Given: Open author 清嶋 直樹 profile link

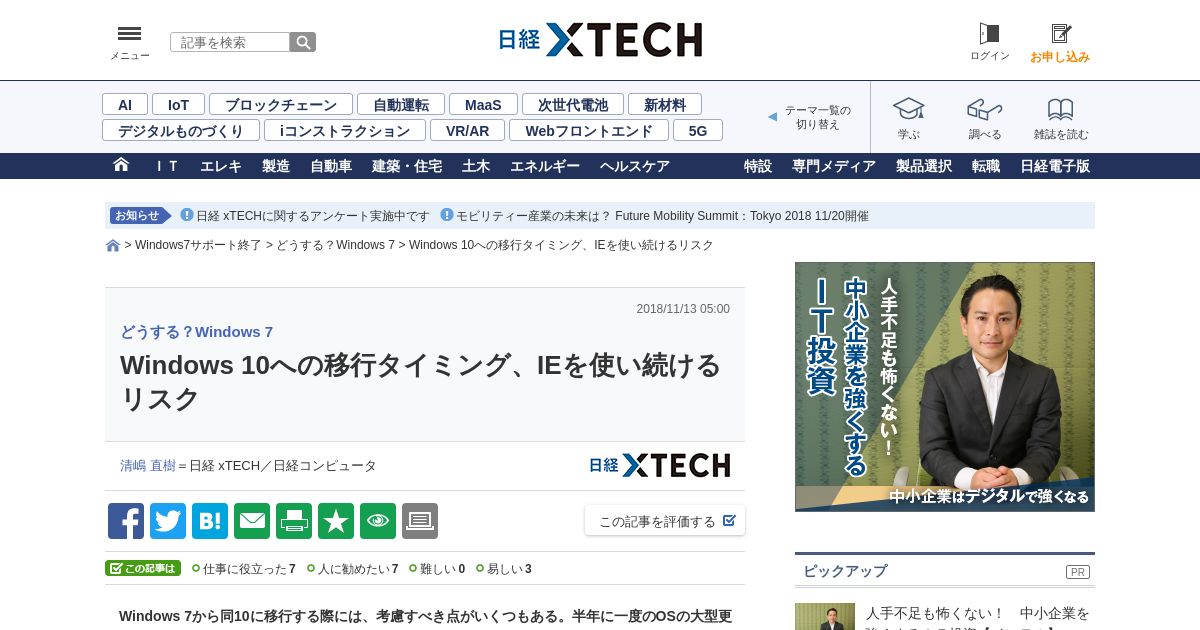Looking at the screenshot, I should tap(148, 466).
